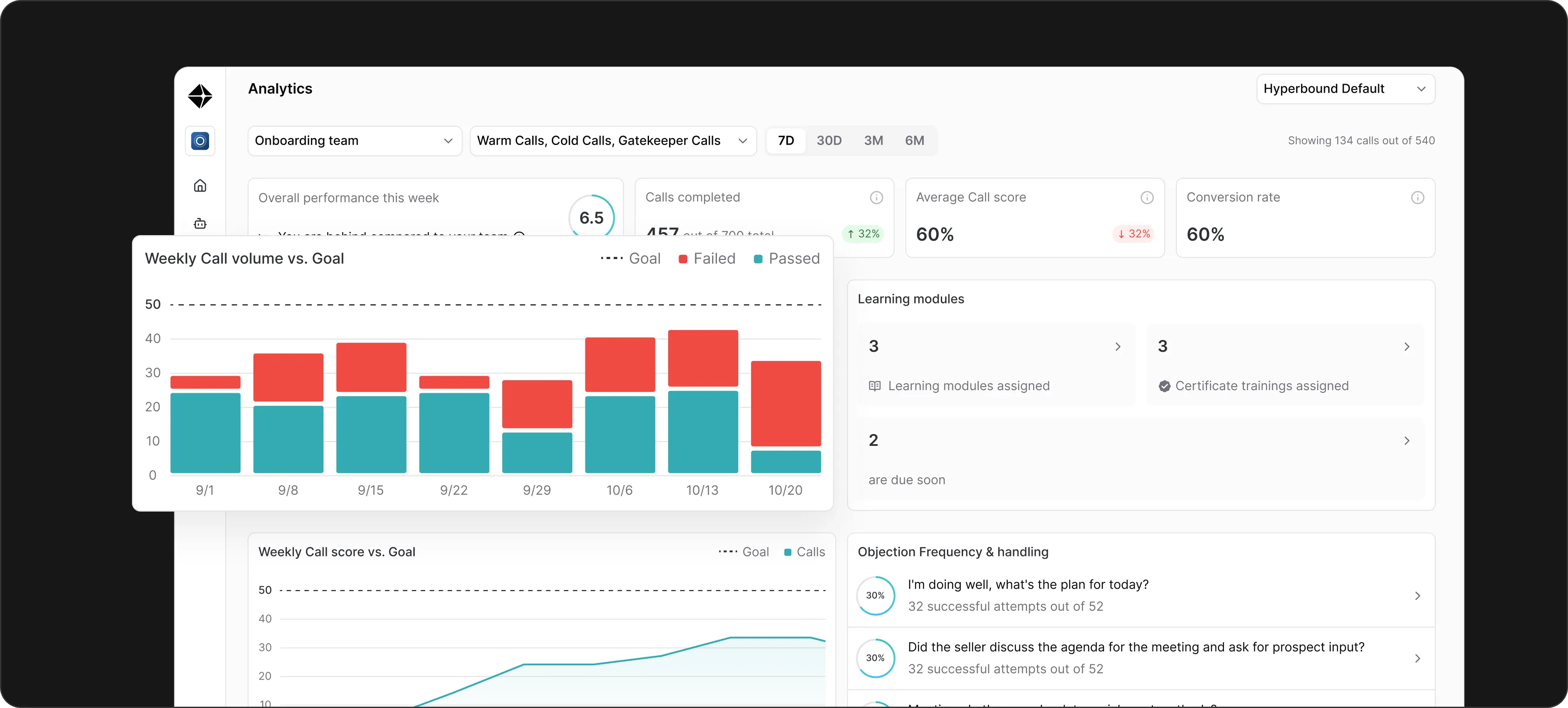
Task: Switch to the 30D time range tab
Action: 829,141
